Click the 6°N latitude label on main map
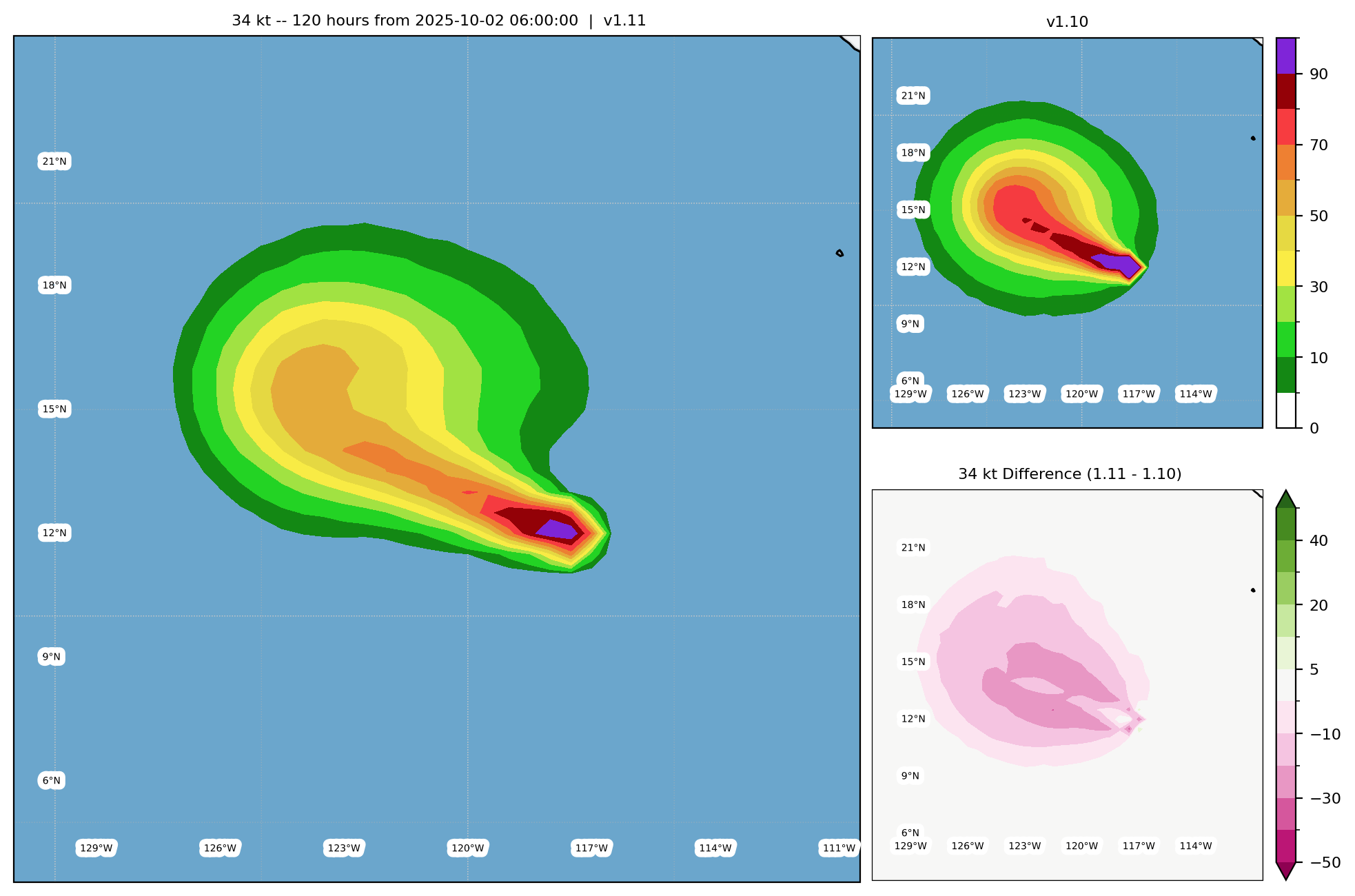 coord(52,781)
